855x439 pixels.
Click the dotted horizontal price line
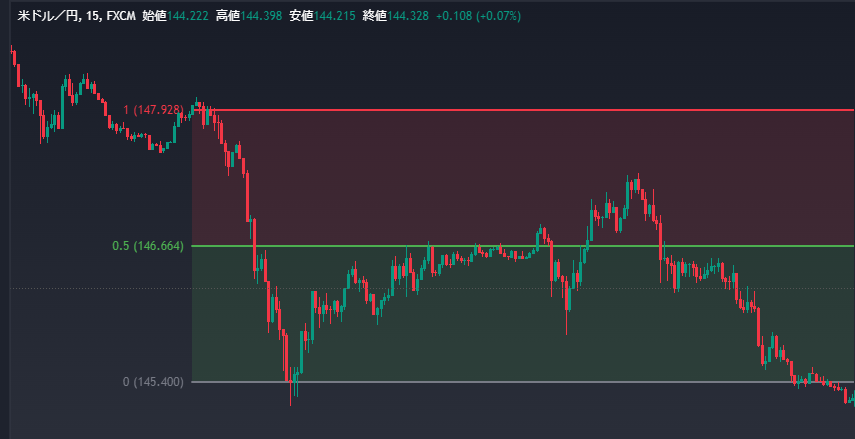pos(100,289)
